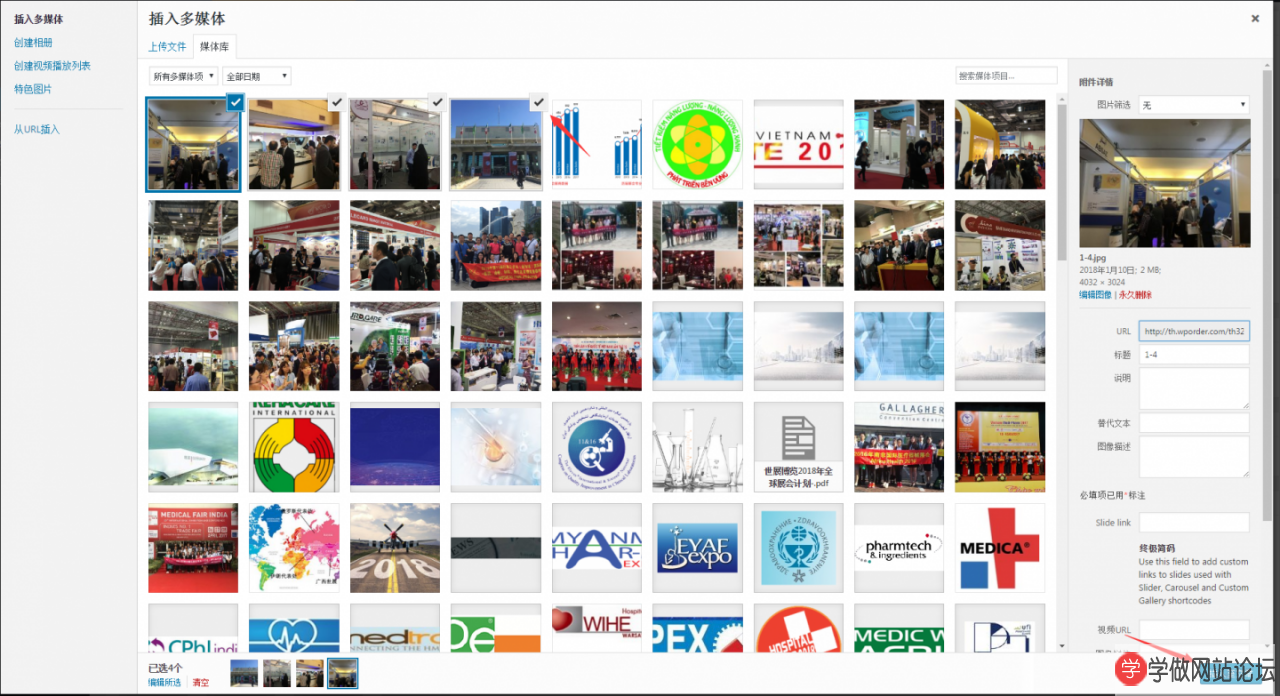Switch to the 上传文件 tab
Image resolution: width=1280 pixels, height=696 pixels.
pos(167,47)
